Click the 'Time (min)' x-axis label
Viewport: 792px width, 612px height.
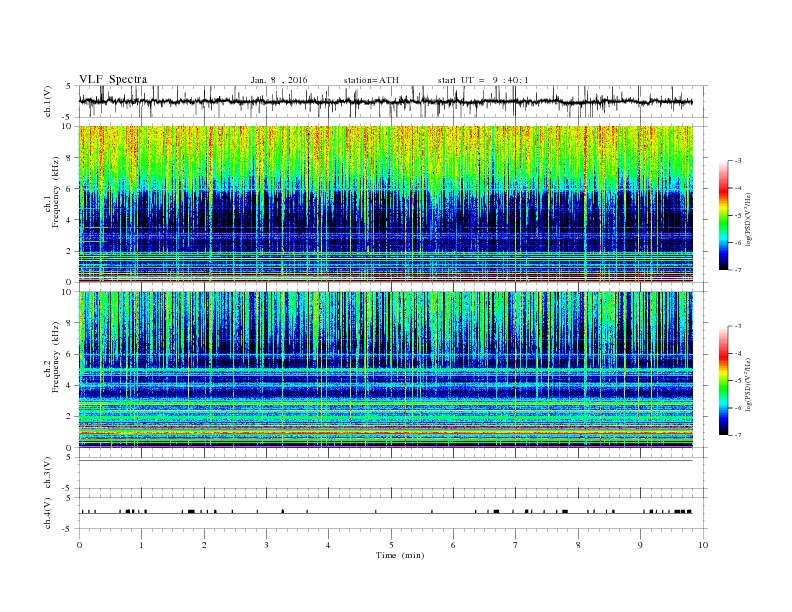click(x=400, y=555)
